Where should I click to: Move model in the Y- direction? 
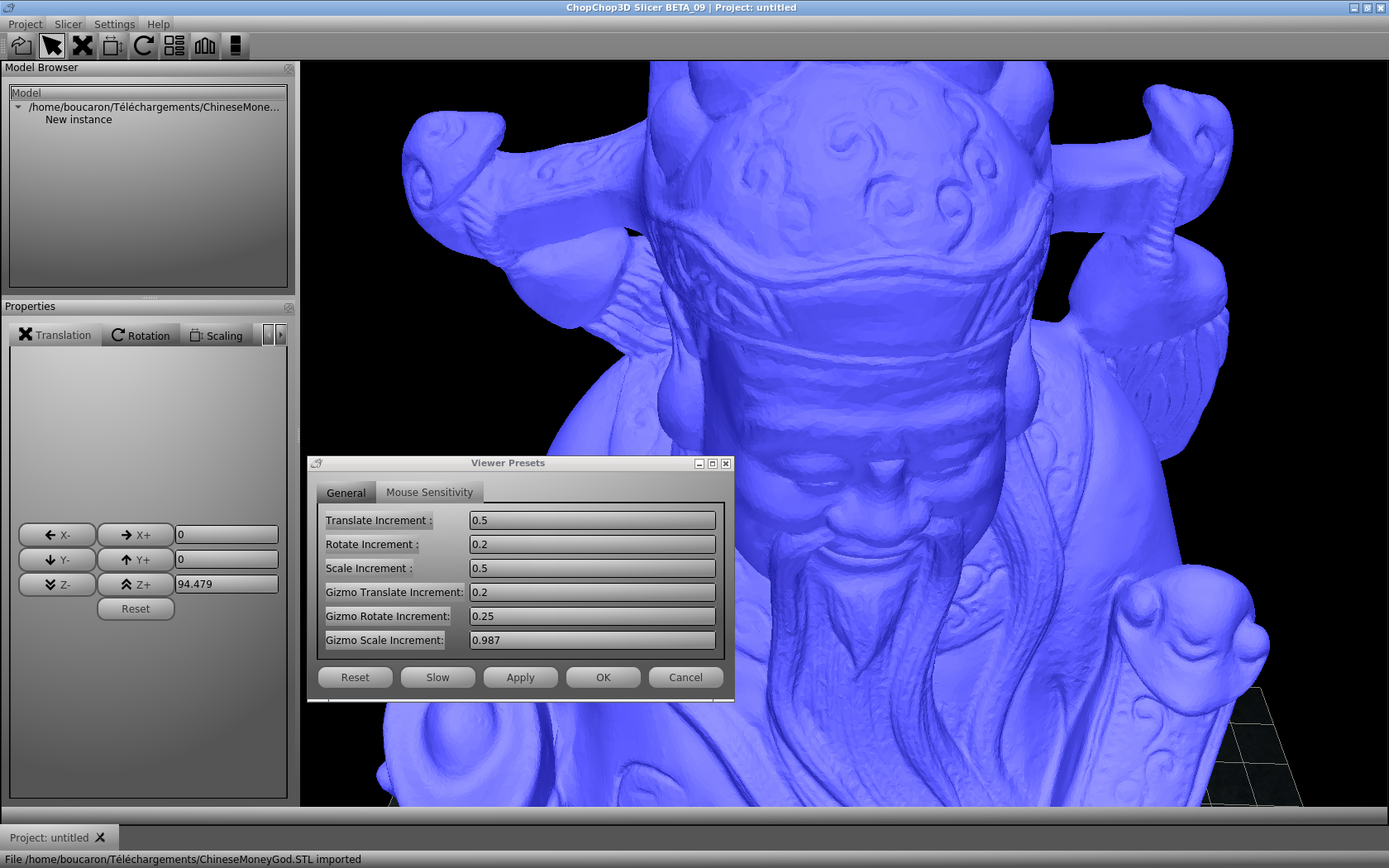(x=57, y=560)
